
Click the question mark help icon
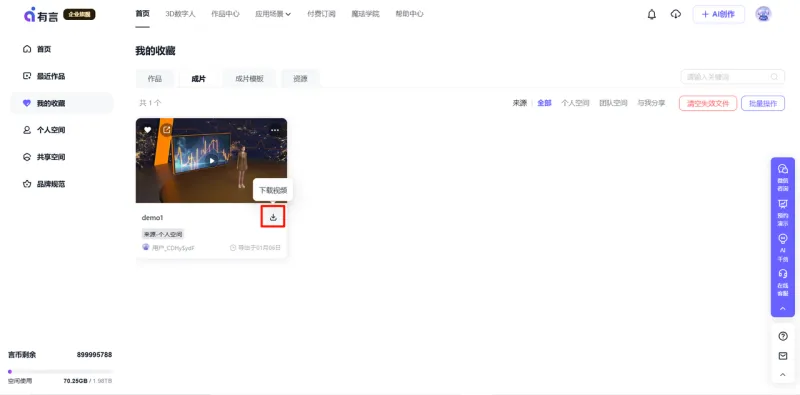(783, 336)
